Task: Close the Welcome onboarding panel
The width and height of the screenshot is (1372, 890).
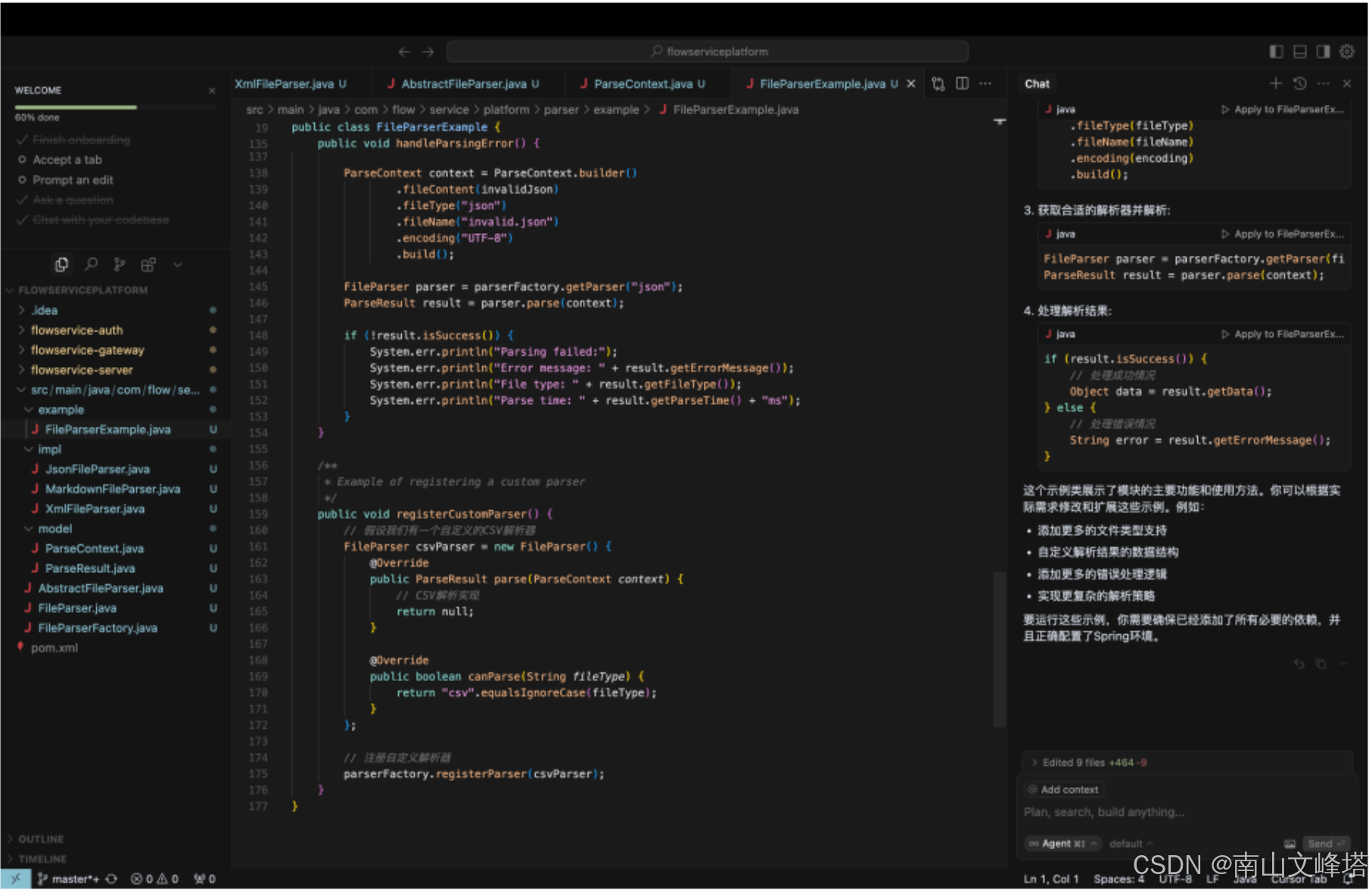Action: (212, 91)
